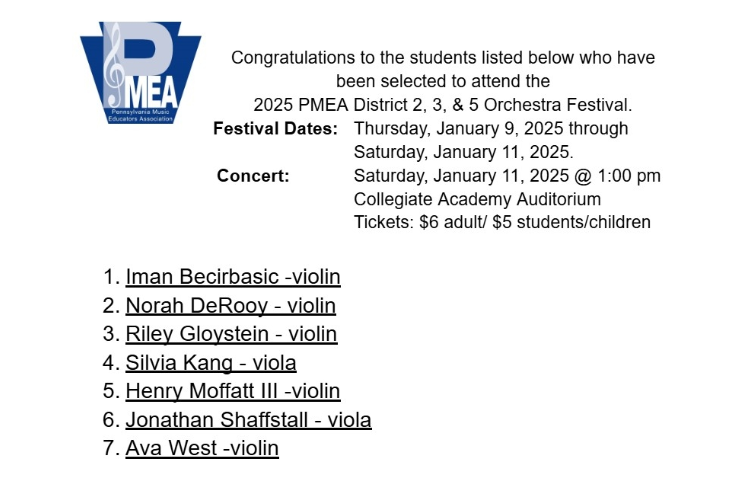Click the Thursday, January 9, 2025 text
736x478 pixels.
click(491, 129)
